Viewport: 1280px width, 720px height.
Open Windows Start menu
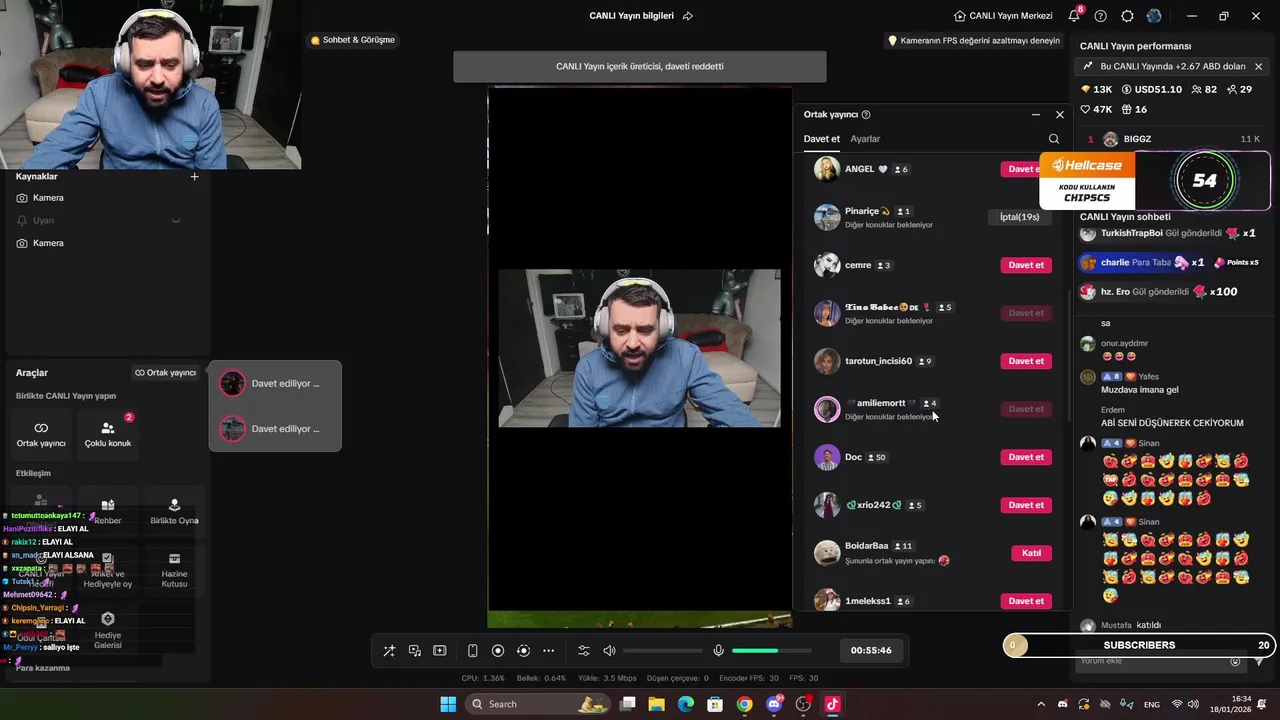tap(448, 704)
